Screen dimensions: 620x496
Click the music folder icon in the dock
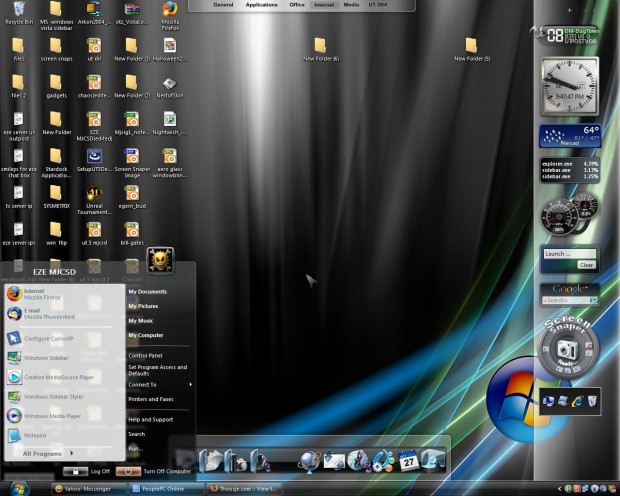point(261,461)
